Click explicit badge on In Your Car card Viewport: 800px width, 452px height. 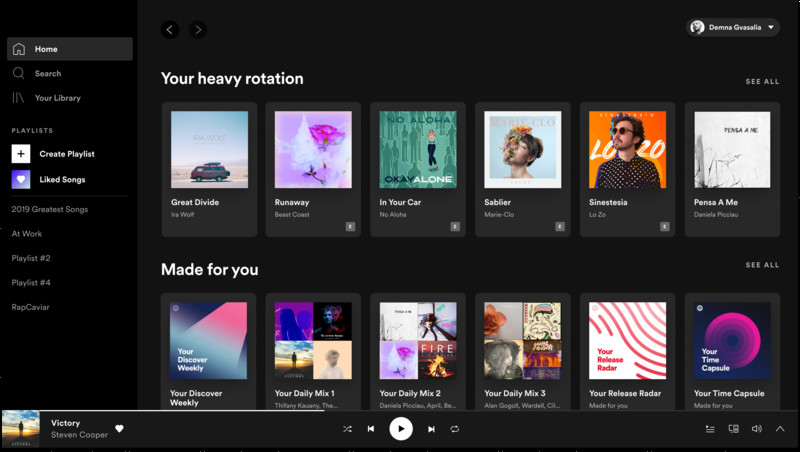455,227
